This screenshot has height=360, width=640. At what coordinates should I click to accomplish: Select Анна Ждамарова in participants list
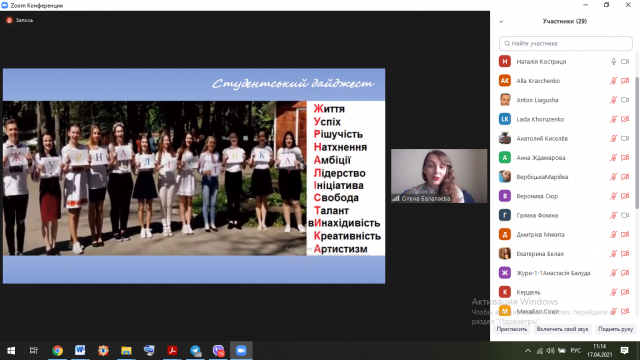(x=565, y=158)
